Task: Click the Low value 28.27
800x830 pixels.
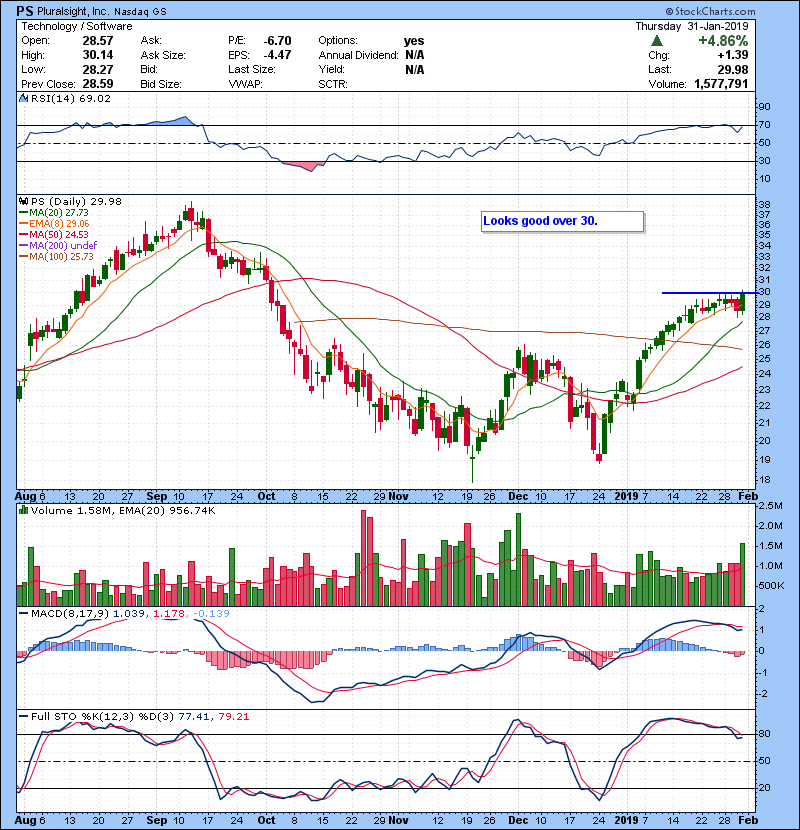Action: click(x=98, y=69)
